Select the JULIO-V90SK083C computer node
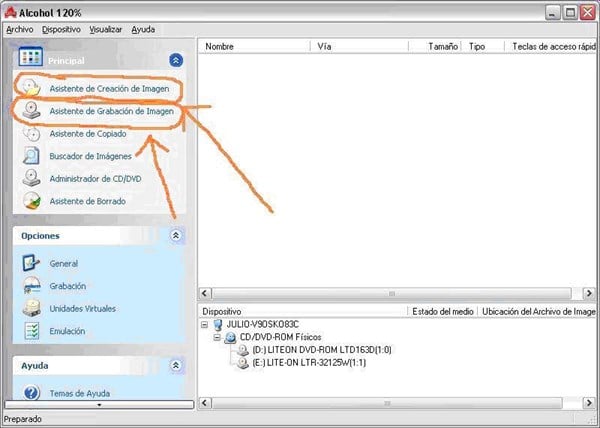Screen dimensions: 600x428 [x=262, y=324]
